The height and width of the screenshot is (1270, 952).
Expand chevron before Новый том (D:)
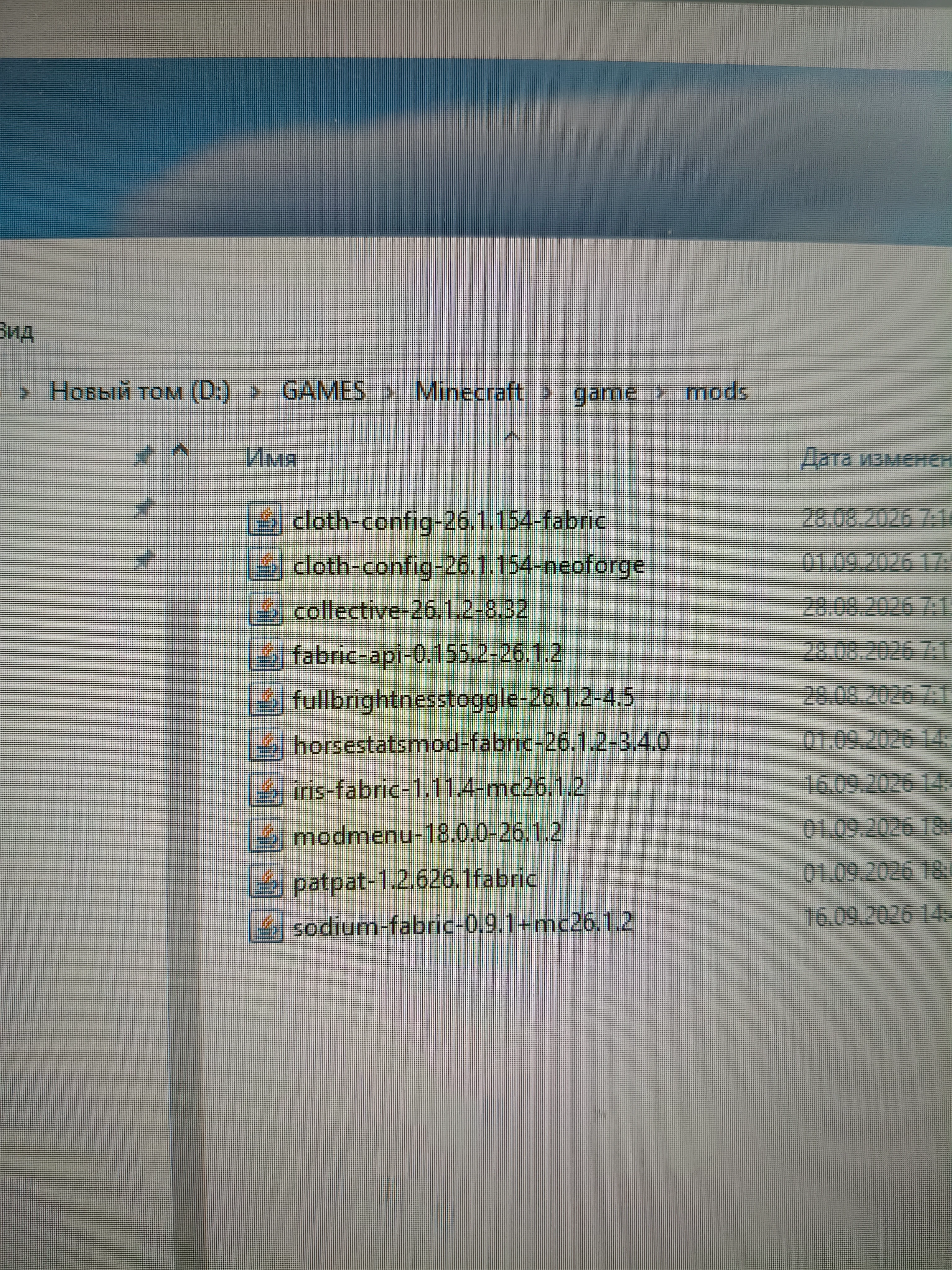pyautogui.click(x=24, y=393)
